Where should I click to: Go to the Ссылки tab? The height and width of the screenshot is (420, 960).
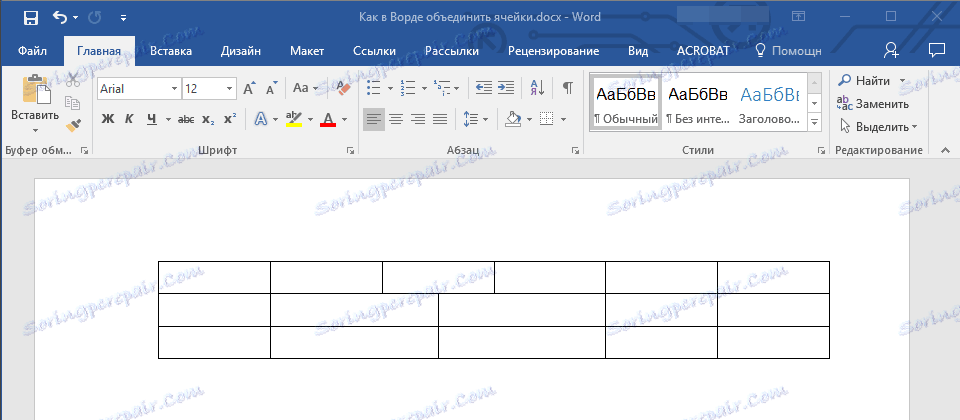[x=374, y=51]
